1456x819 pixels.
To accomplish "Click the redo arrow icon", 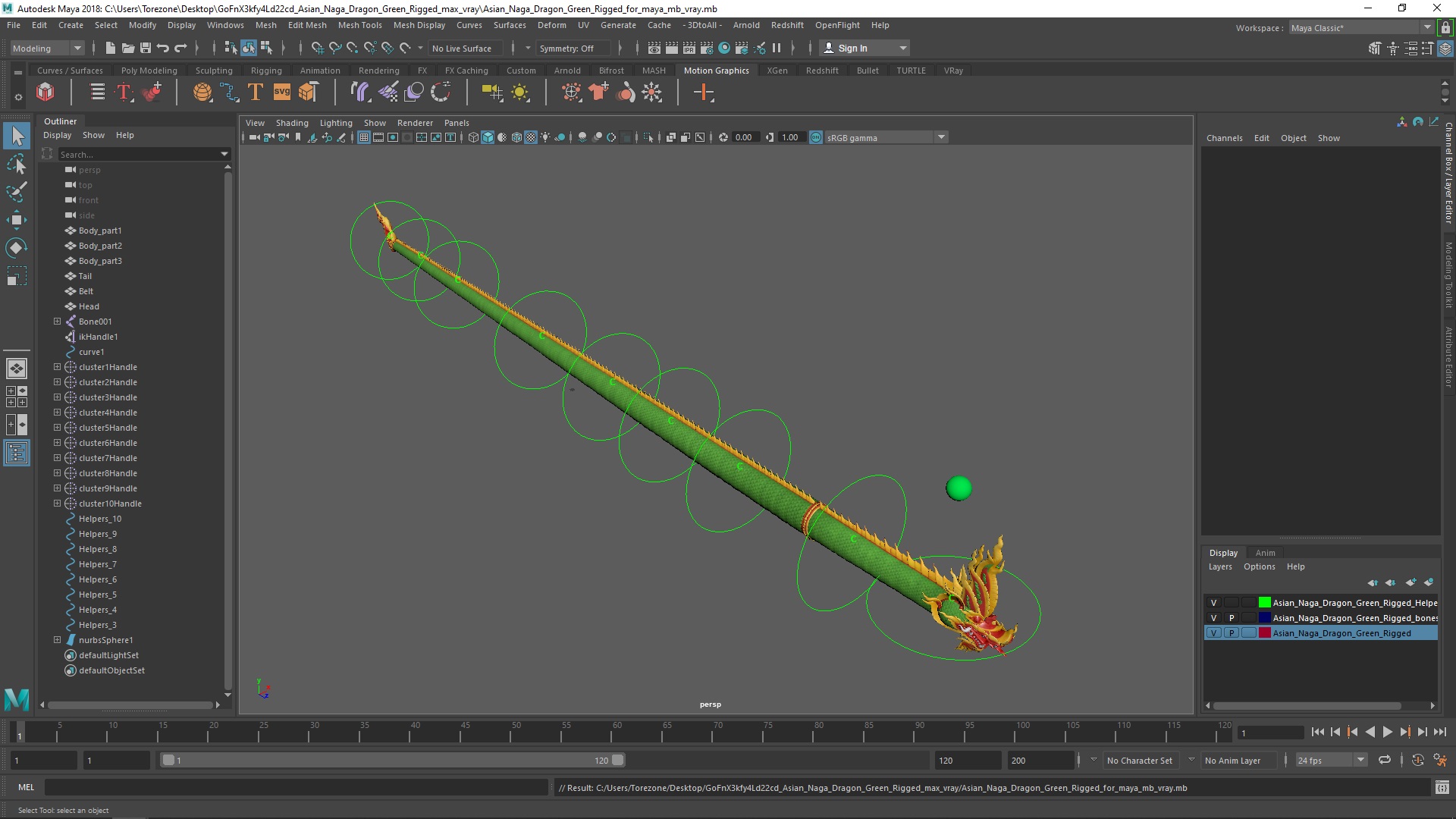I will pos(180,48).
